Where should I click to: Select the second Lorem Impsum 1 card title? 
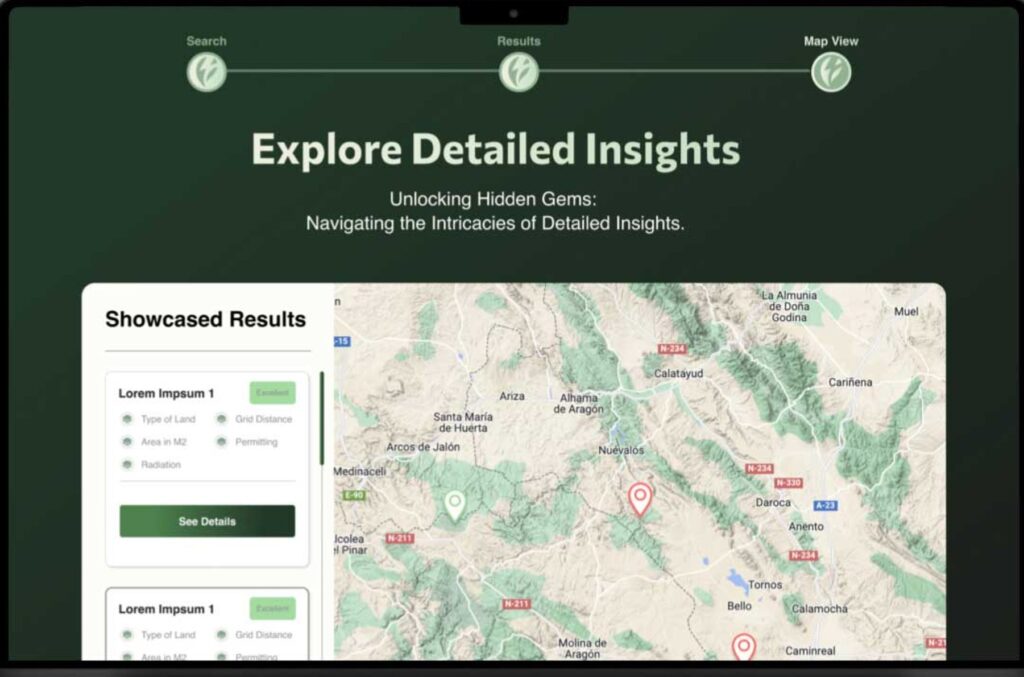166,609
